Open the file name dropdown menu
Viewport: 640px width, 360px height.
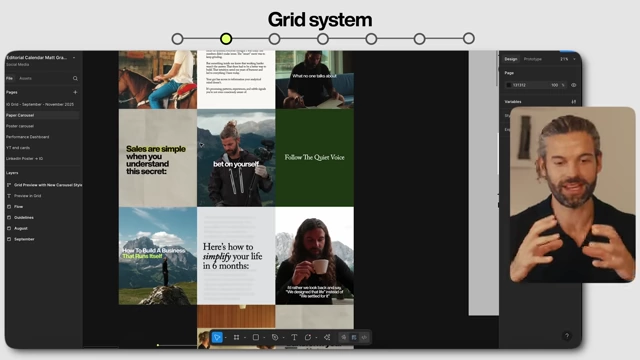(x=74, y=58)
